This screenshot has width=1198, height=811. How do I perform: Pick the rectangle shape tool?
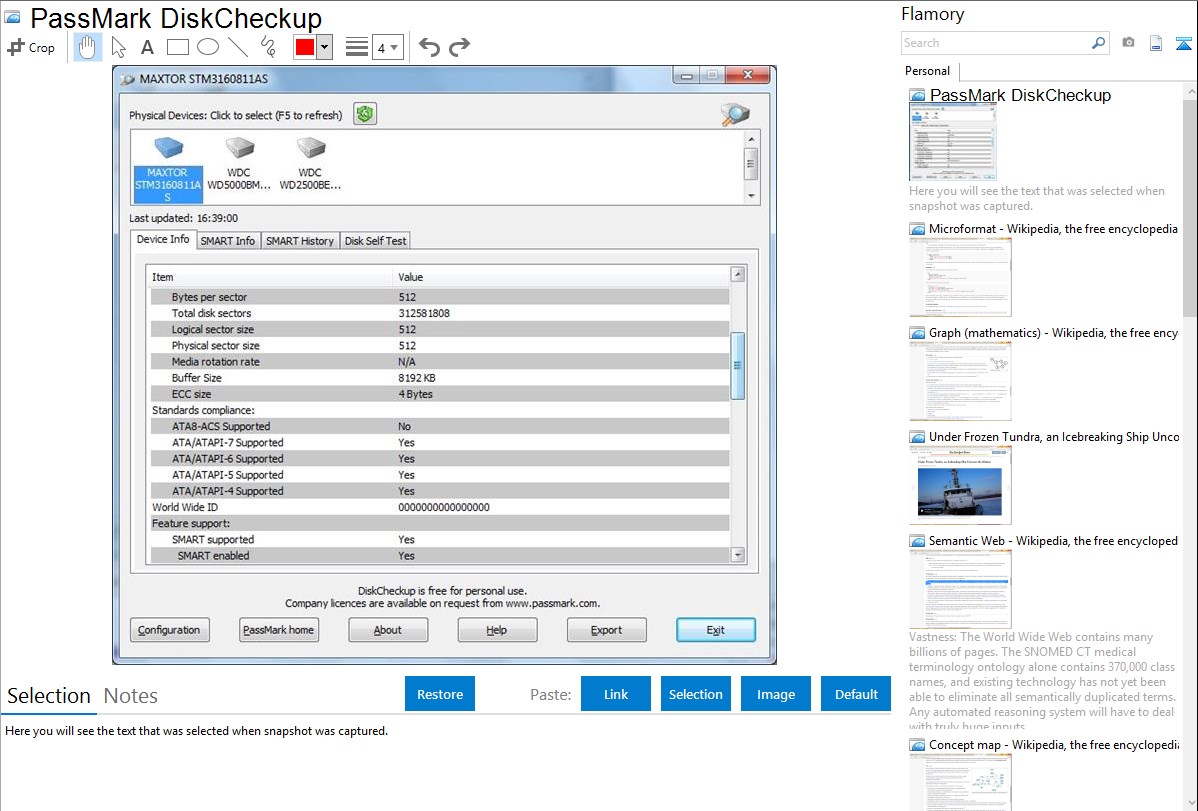(178, 47)
